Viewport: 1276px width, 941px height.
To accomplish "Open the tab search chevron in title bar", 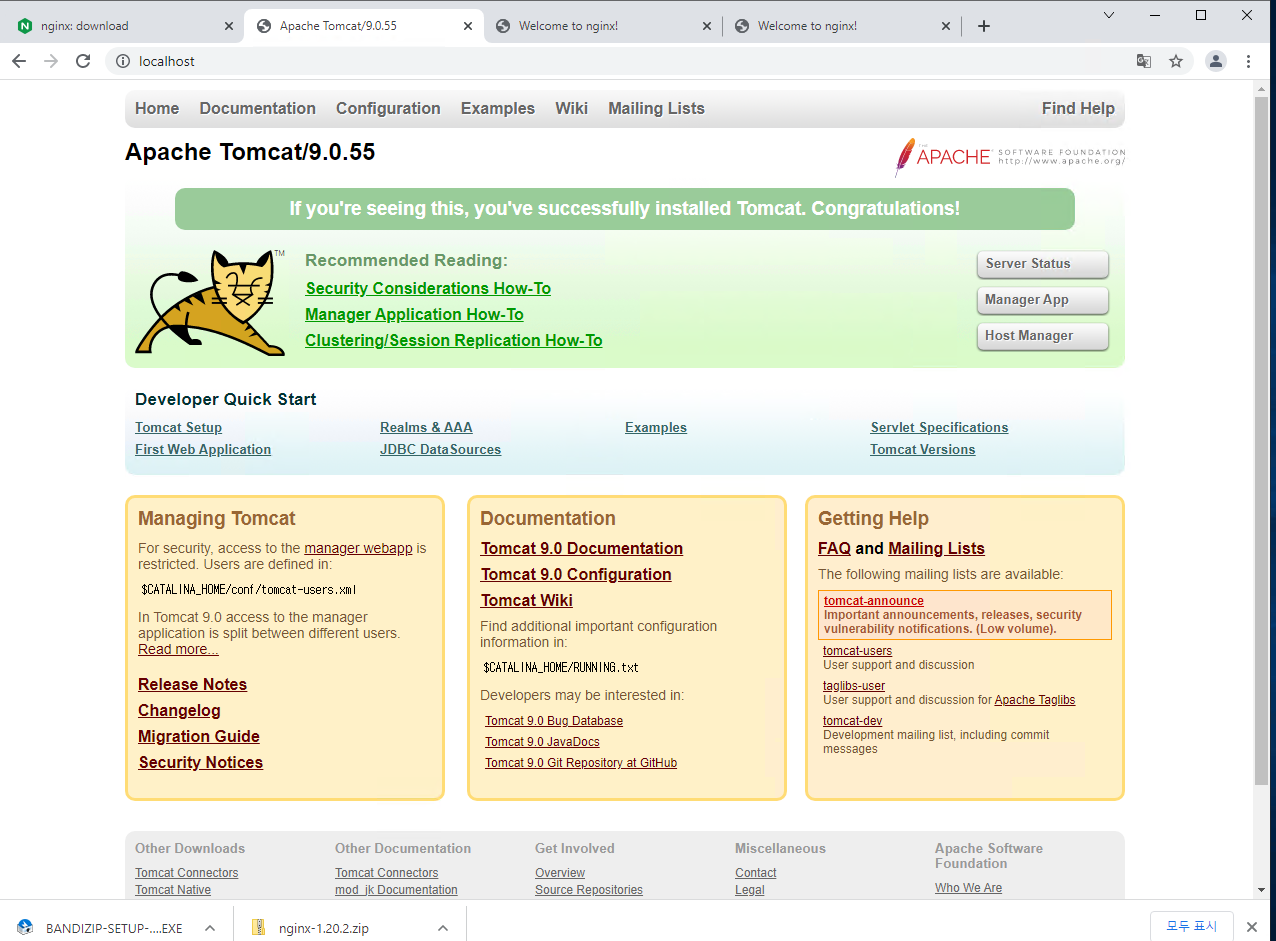I will (x=1109, y=14).
